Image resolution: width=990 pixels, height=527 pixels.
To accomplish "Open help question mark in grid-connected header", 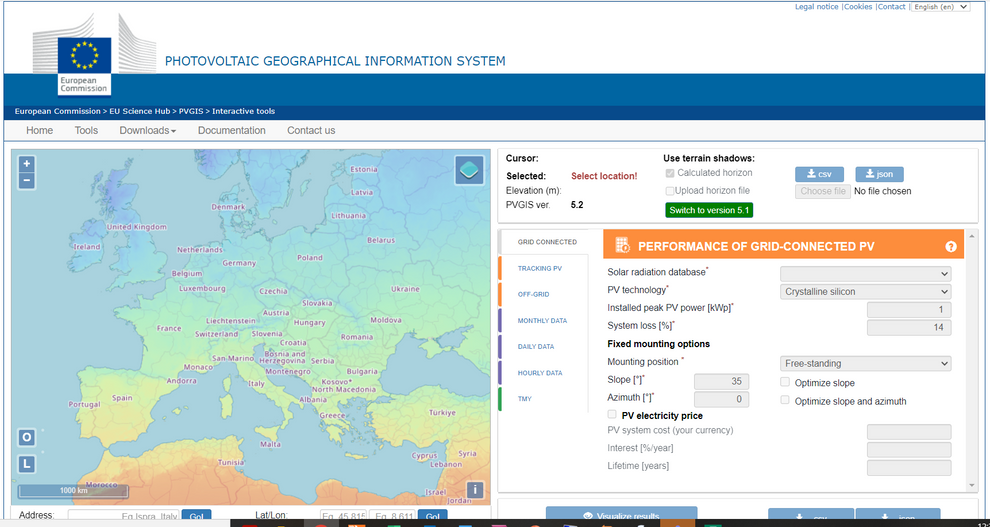I will (951, 247).
